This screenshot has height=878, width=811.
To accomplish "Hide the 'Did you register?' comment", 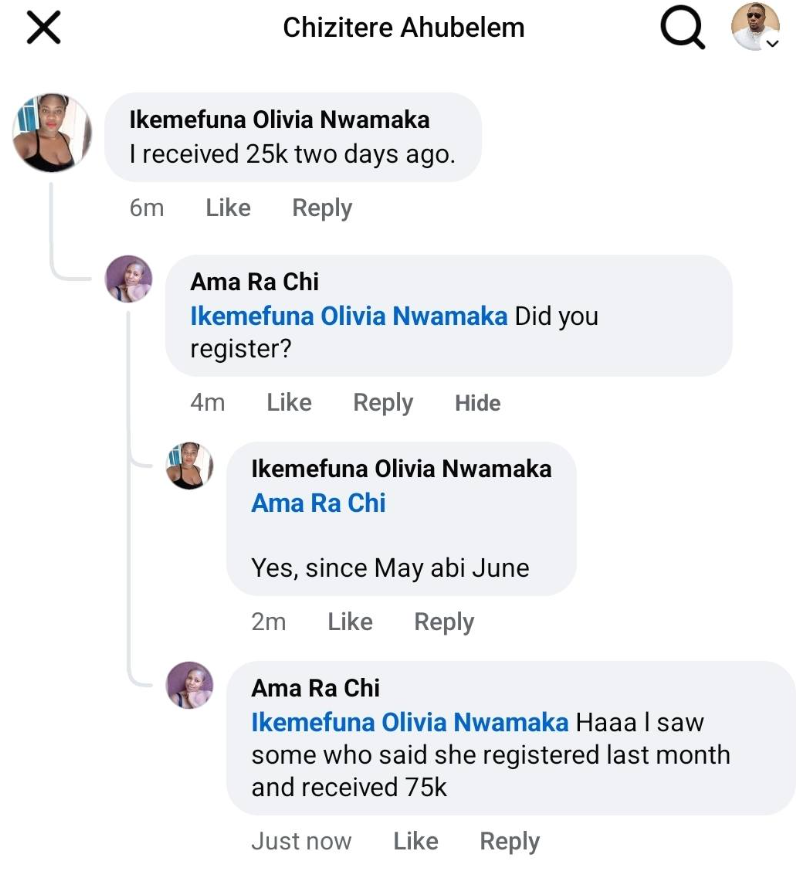I will tap(477, 403).
